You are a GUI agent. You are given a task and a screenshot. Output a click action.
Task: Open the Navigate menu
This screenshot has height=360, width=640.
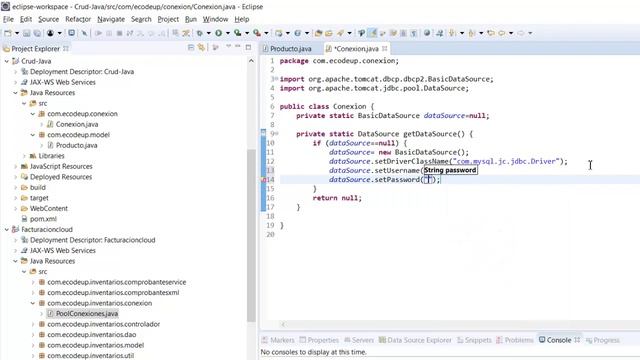(x=111, y=19)
